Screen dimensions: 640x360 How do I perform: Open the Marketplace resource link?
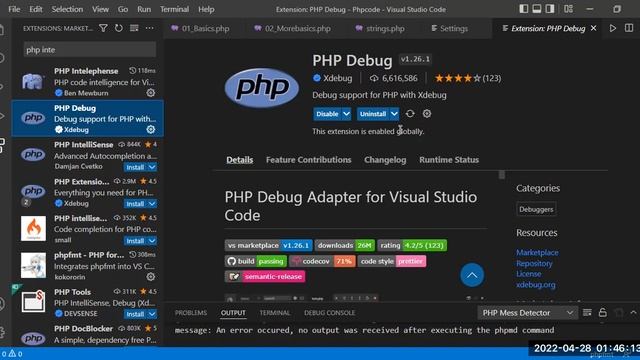tap(537, 253)
